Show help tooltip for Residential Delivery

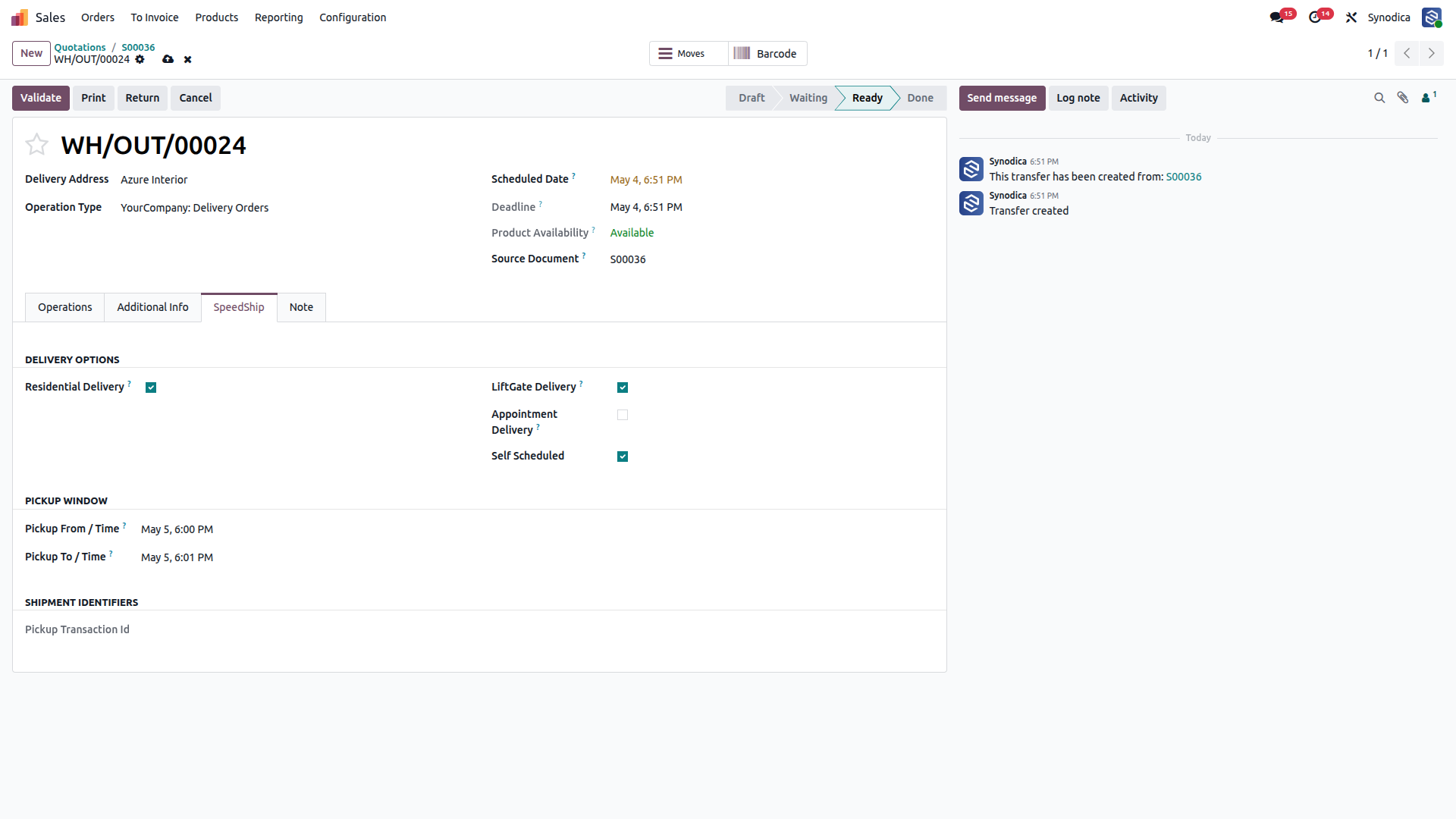pos(129,384)
